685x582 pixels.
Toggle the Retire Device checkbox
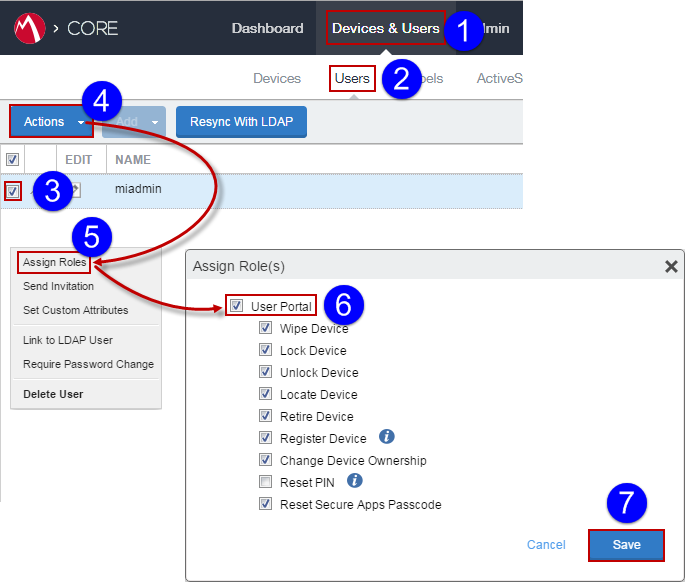(265, 416)
